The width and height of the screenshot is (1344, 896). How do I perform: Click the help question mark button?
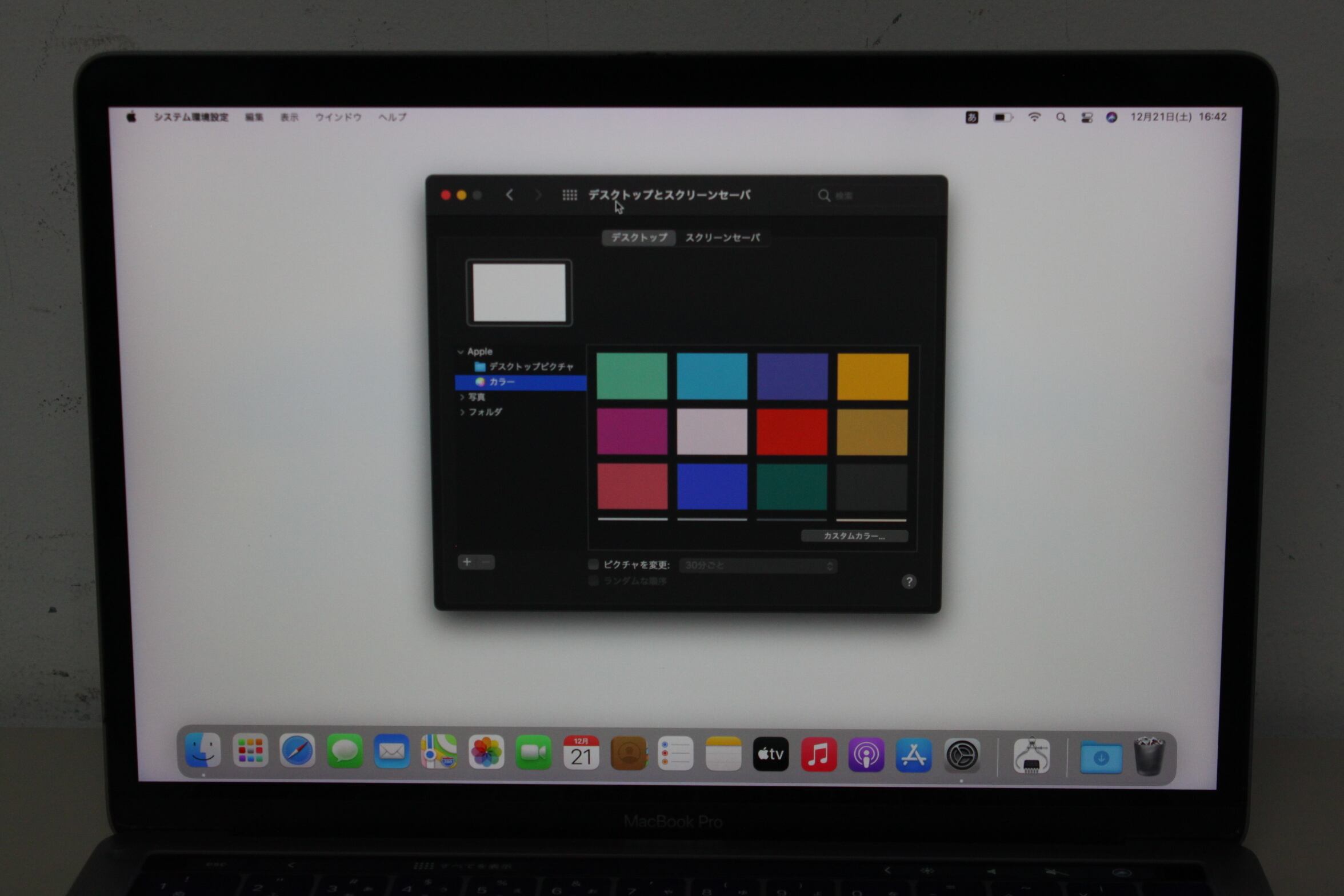909,582
